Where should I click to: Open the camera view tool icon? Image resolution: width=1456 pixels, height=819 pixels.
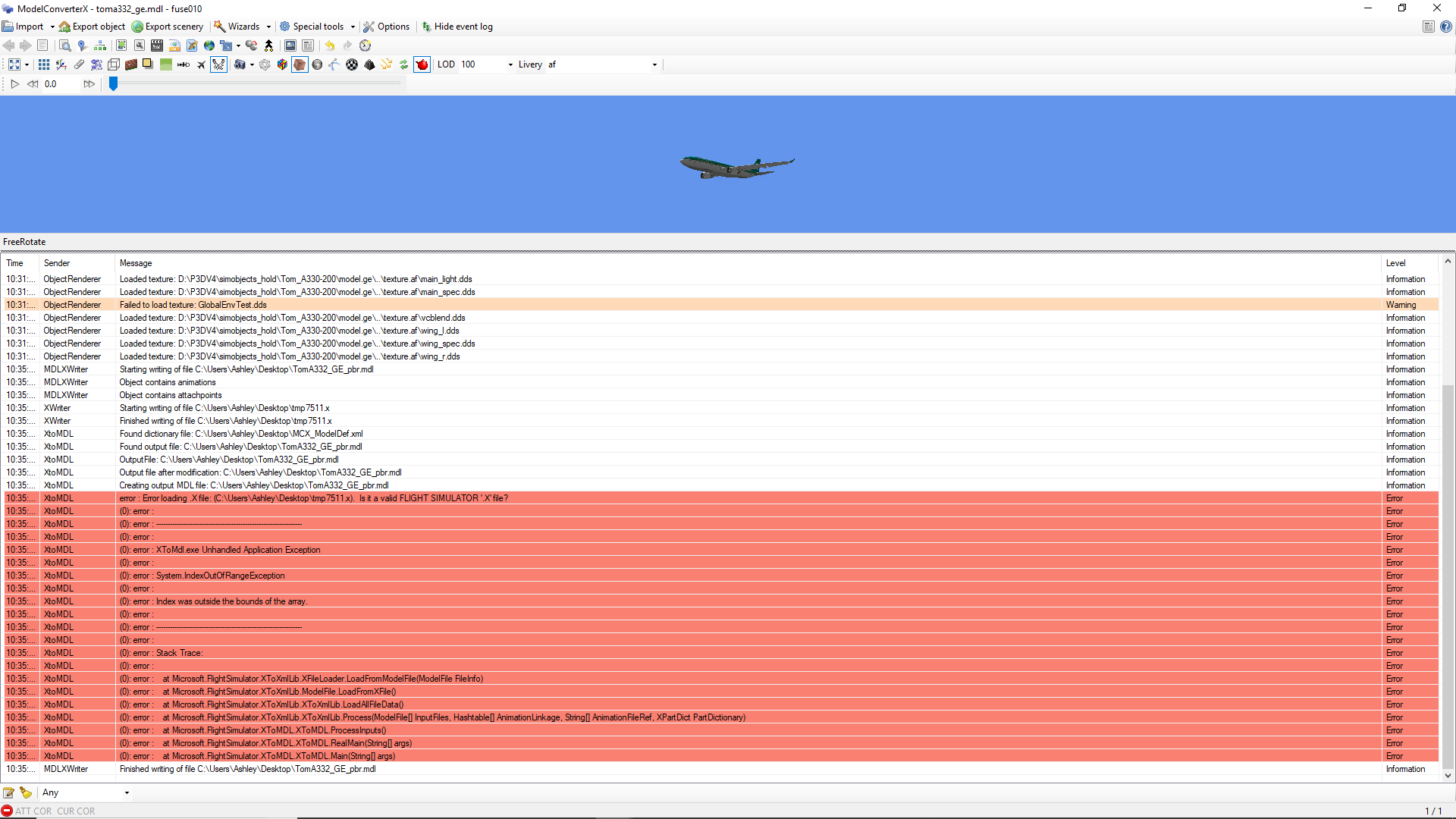tap(240, 65)
